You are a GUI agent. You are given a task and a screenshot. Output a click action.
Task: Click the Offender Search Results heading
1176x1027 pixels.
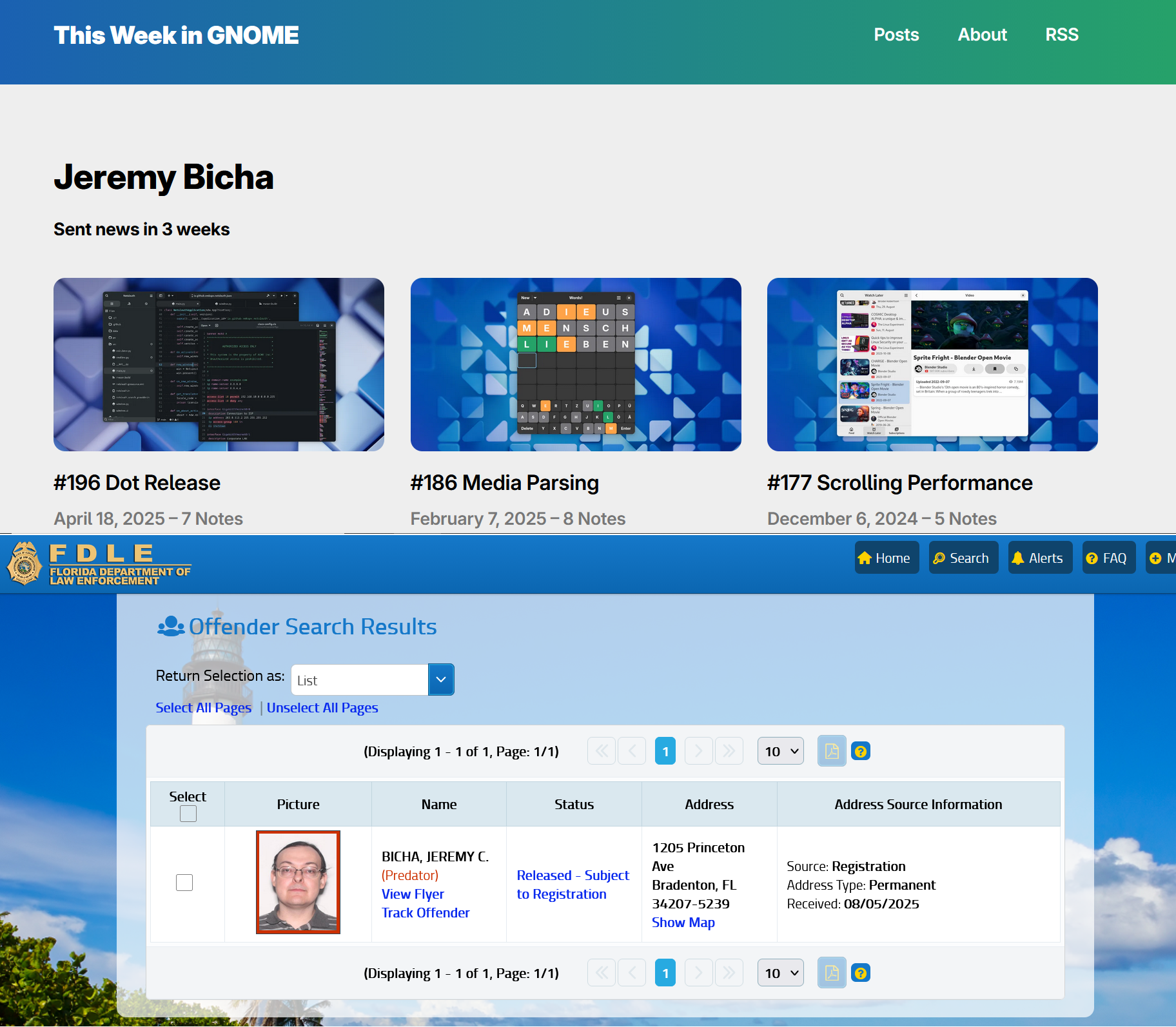[313, 627]
